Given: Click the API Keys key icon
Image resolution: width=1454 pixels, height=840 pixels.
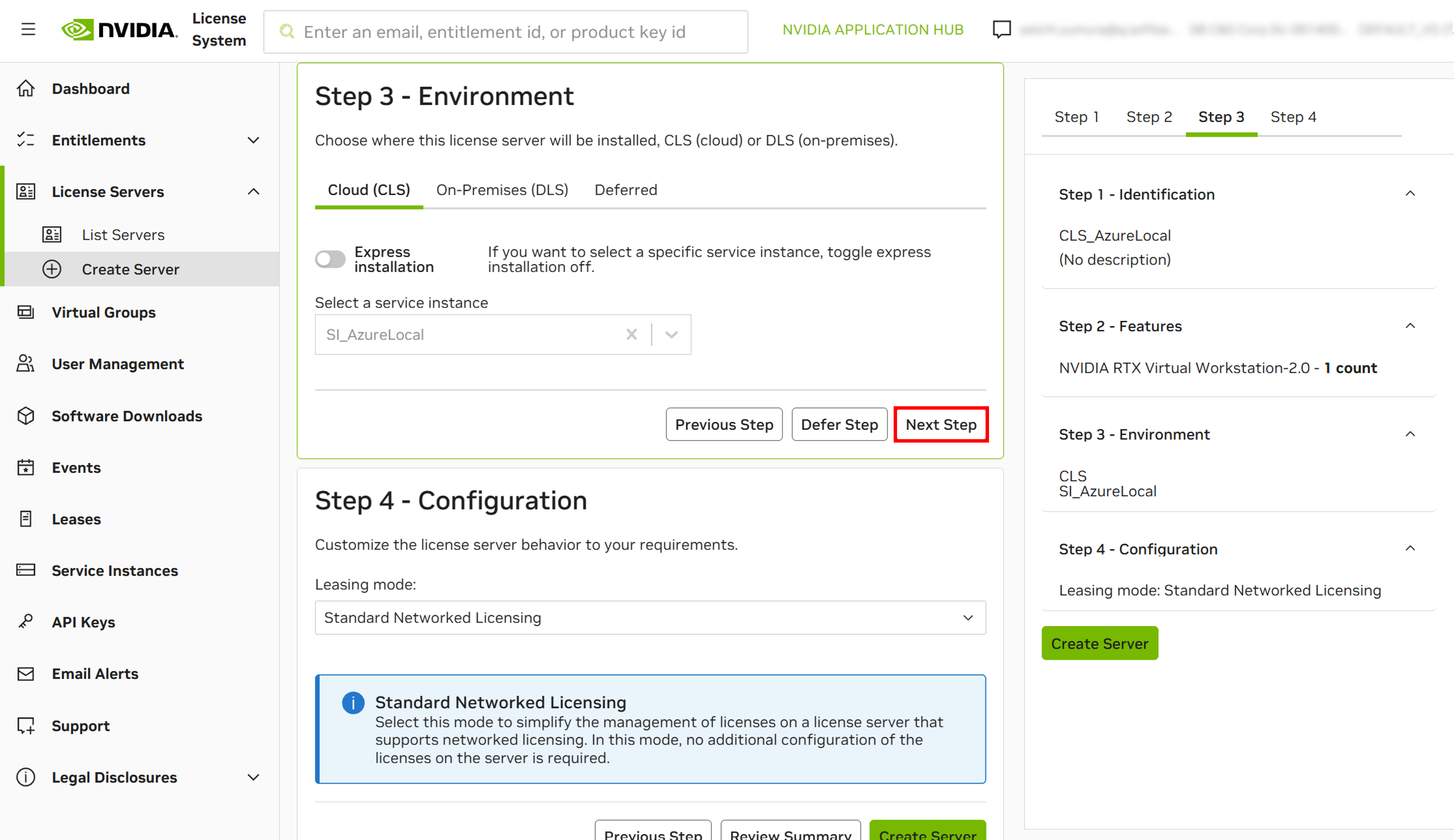Looking at the screenshot, I should [26, 622].
